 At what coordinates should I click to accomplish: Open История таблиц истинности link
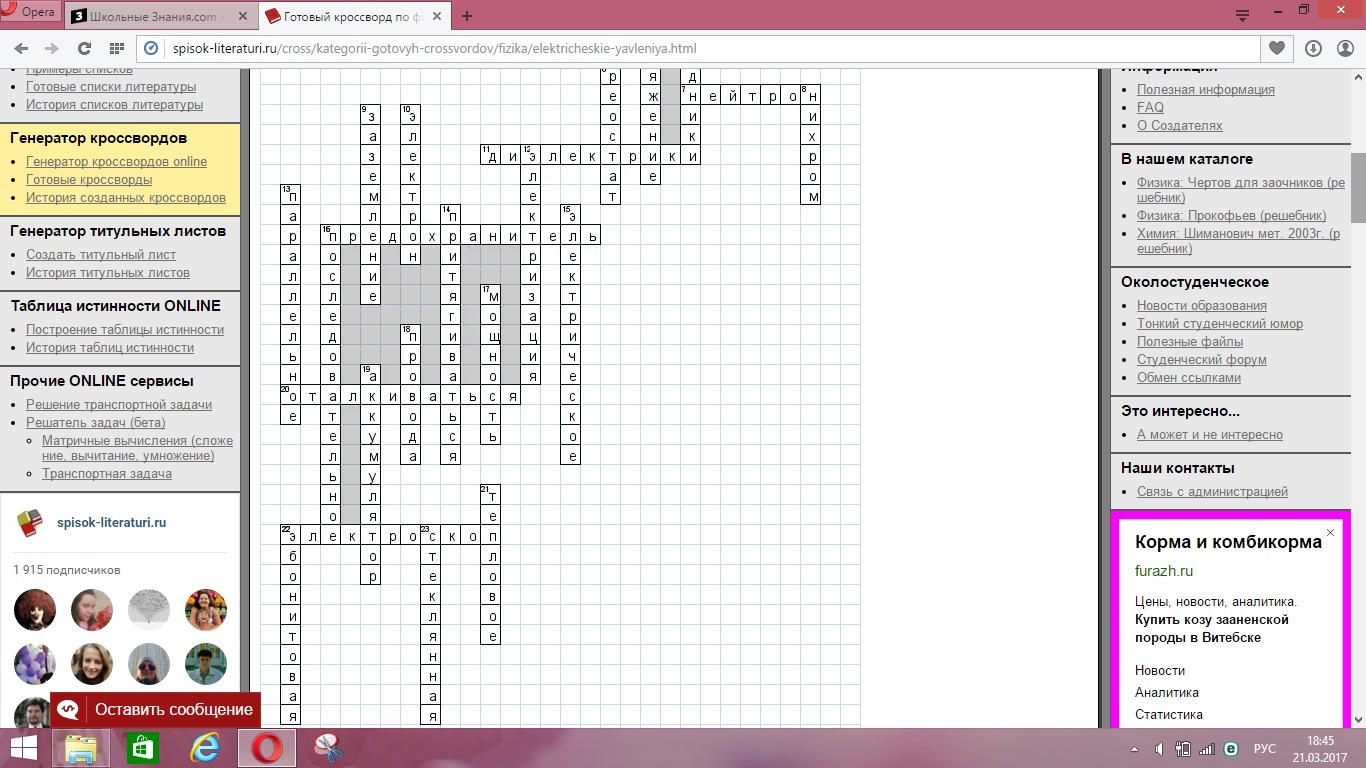tap(110, 348)
